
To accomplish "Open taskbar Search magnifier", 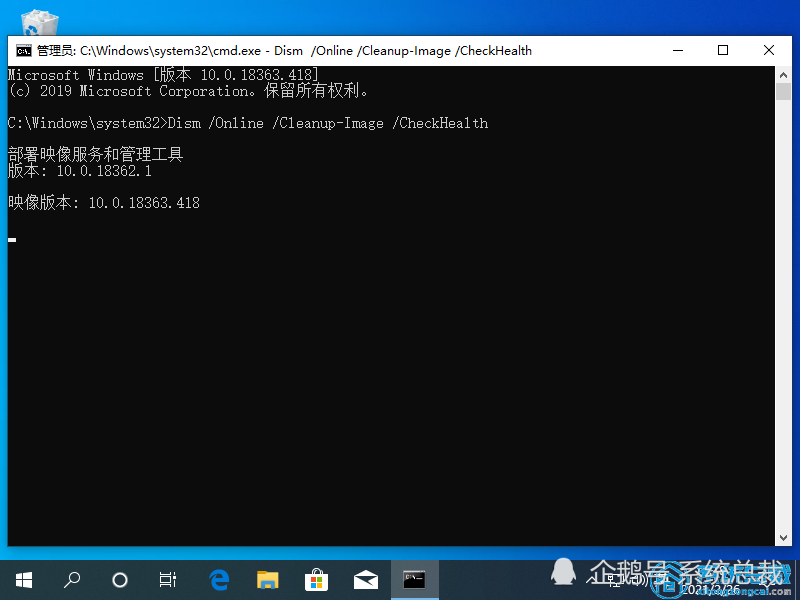I will [x=72, y=580].
